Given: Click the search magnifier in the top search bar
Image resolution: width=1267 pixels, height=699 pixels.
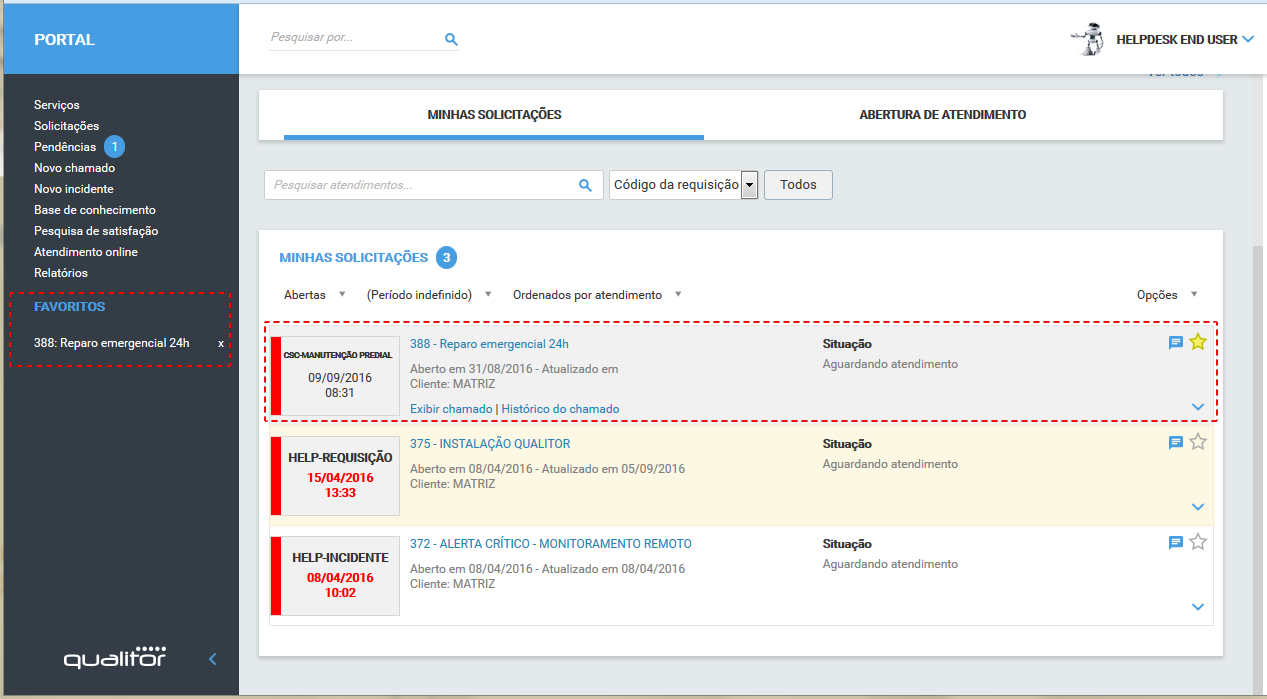Looking at the screenshot, I should pos(451,39).
